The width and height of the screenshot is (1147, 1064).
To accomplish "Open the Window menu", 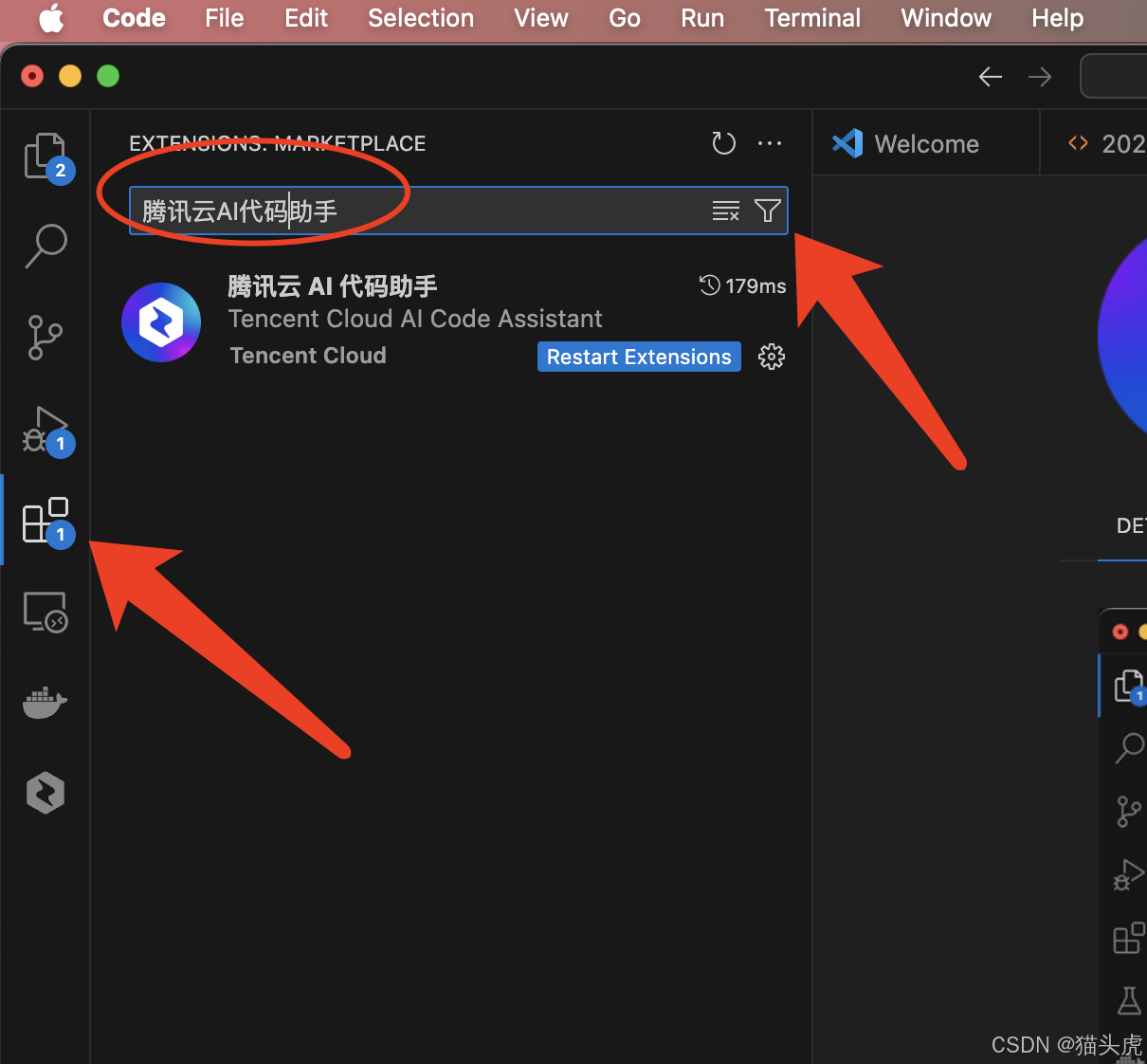I will point(946,18).
